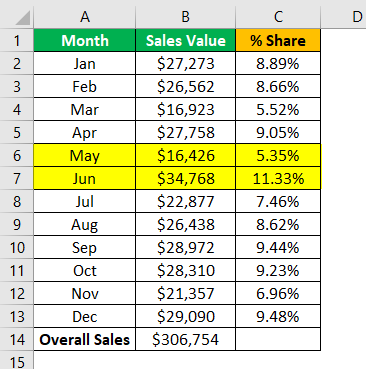Select row 14 header

click(x=17, y=339)
